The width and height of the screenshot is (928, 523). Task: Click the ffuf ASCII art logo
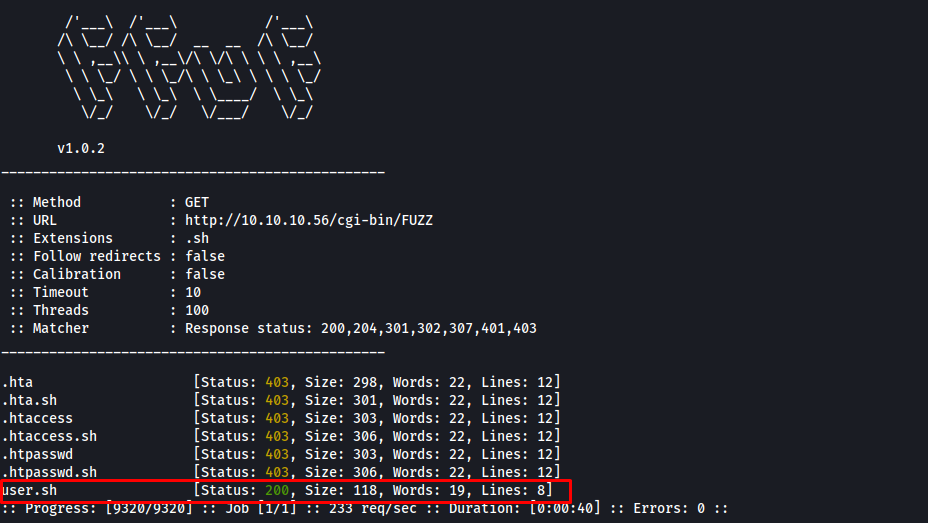[189, 68]
